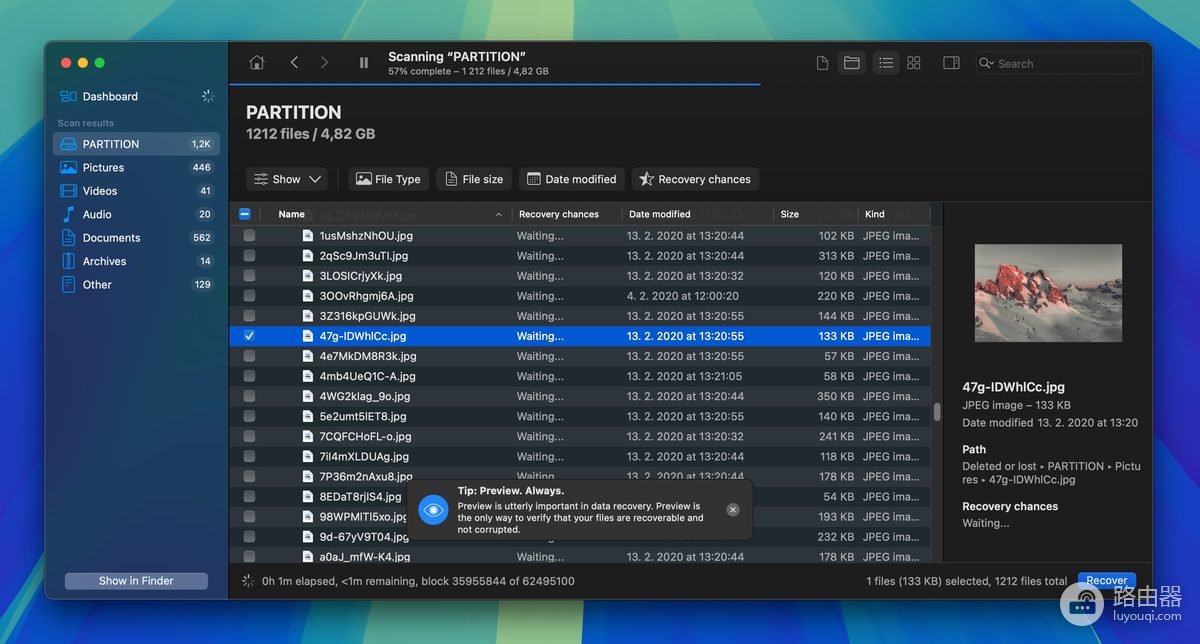Image resolution: width=1200 pixels, height=644 pixels.
Task: Switch to the single file view icon
Action: point(822,63)
